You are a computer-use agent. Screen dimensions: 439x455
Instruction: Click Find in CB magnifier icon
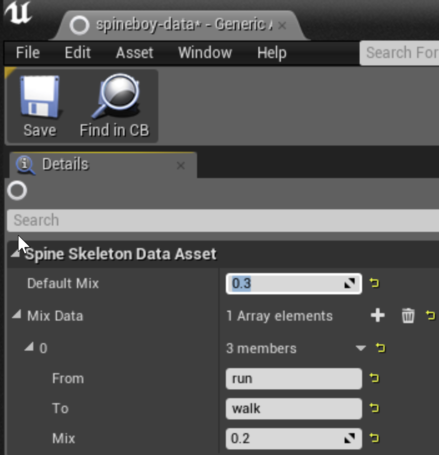(116, 96)
